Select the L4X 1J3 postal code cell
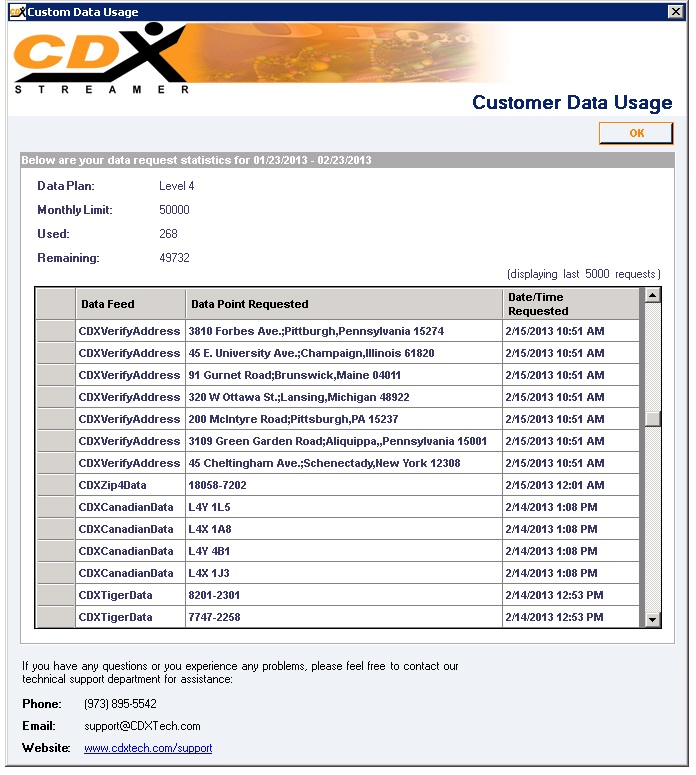This screenshot has width=696, height=775. pos(344,573)
